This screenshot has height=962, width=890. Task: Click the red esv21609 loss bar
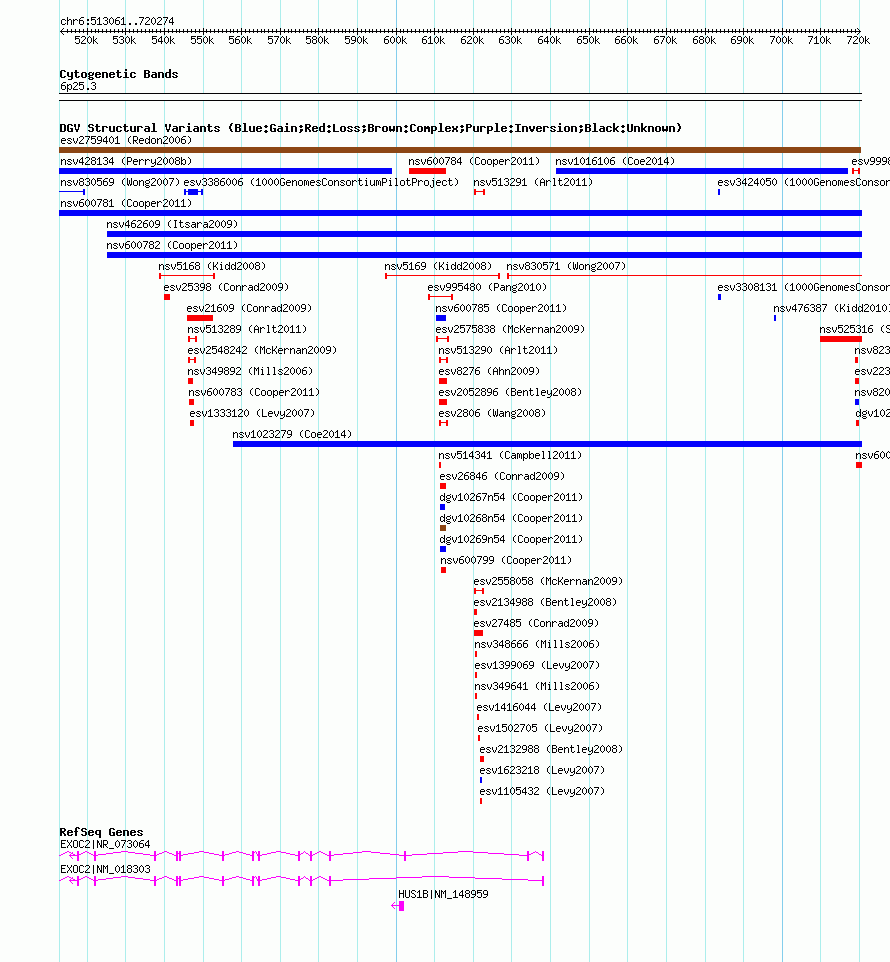pyautogui.click(x=200, y=318)
